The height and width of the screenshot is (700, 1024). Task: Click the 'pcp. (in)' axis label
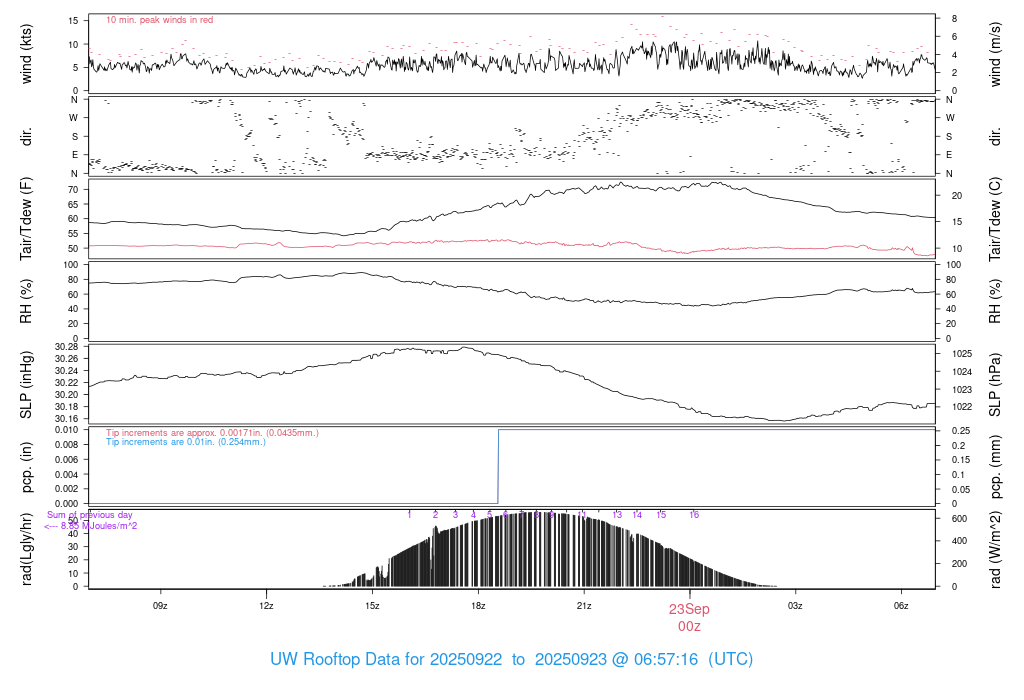tap(26, 467)
